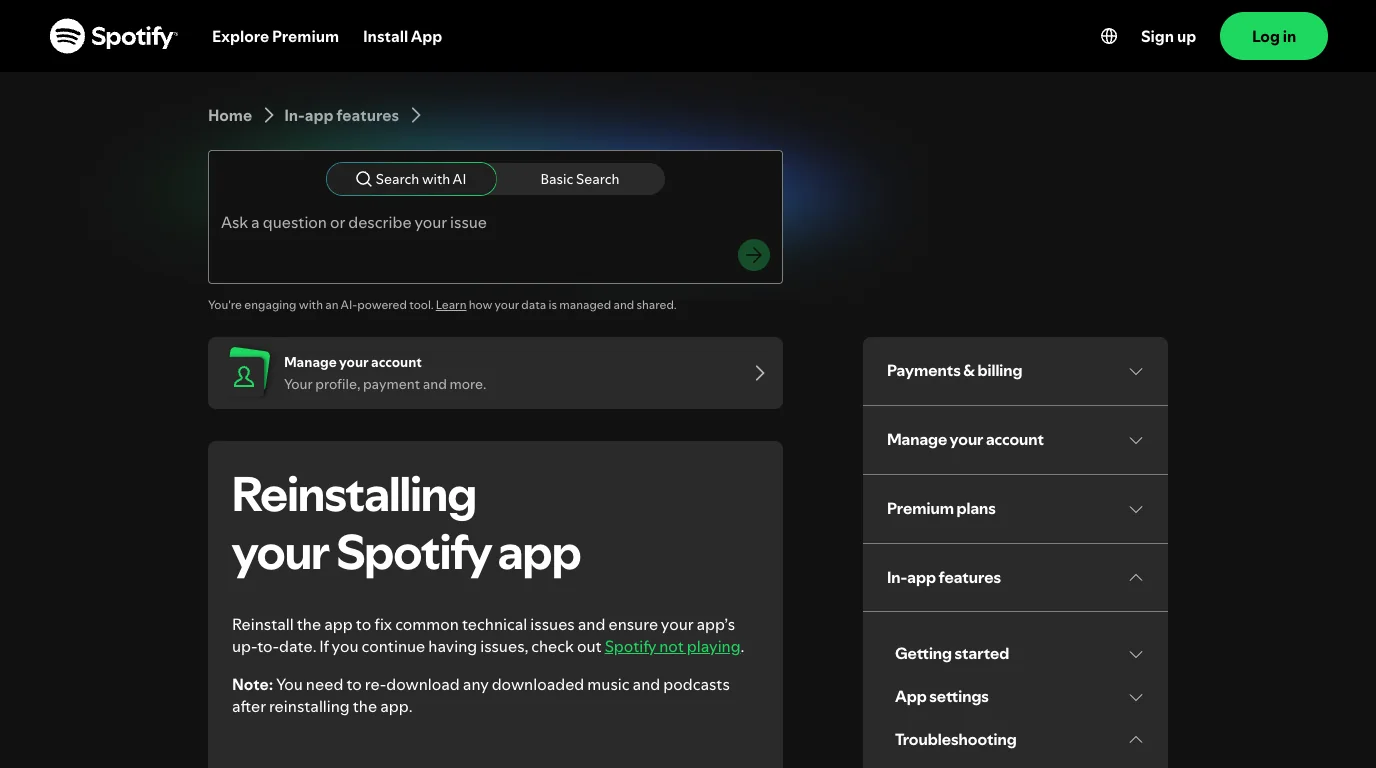Click the chevron on the Manage your account card
Viewport: 1376px width, 768px height.
pyautogui.click(x=760, y=373)
